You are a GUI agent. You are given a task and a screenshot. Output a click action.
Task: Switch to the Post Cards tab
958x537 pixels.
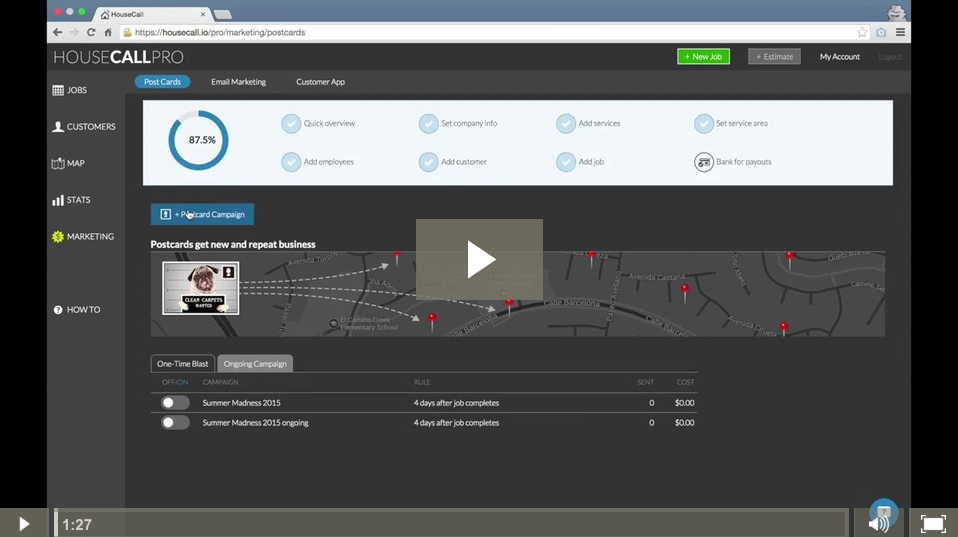coord(163,82)
